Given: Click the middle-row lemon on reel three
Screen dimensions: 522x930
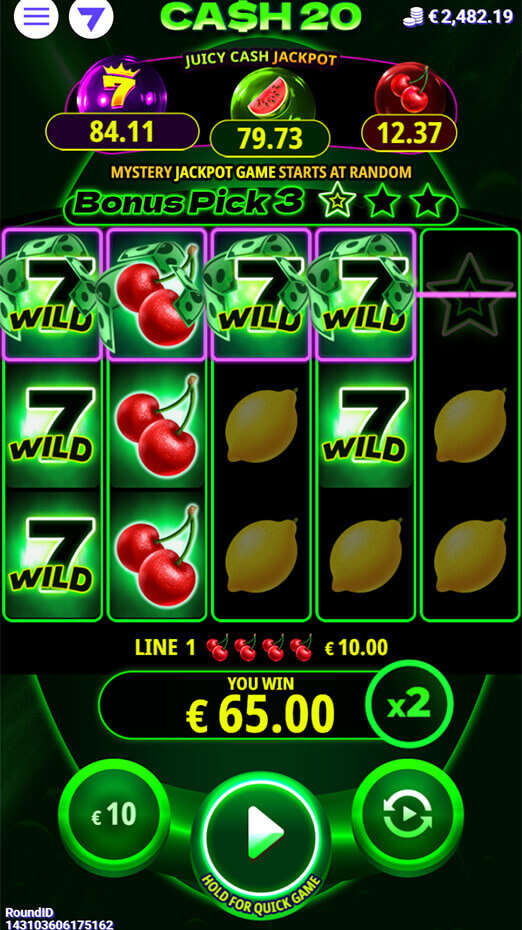Looking at the screenshot, I should [262, 425].
